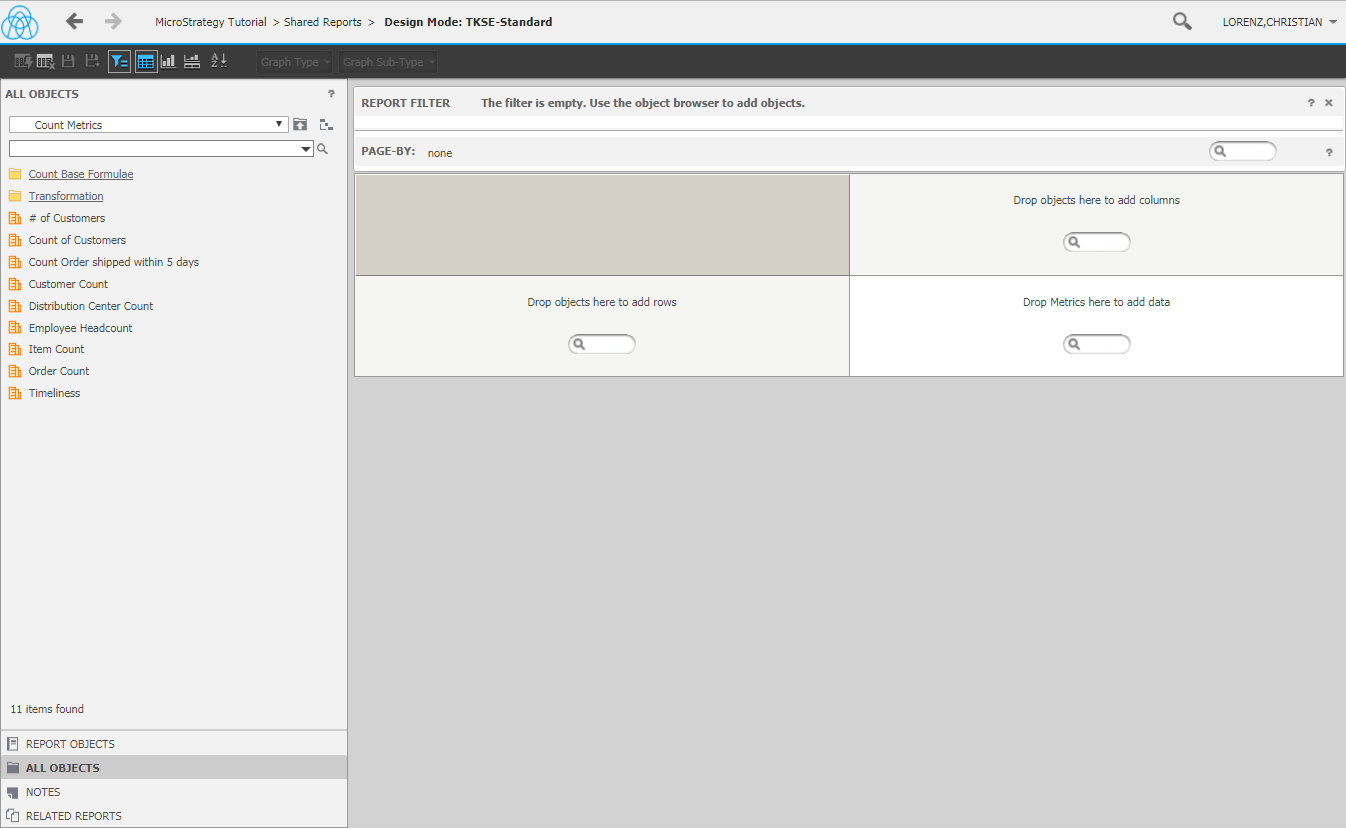Image resolution: width=1346 pixels, height=829 pixels.
Task: Go back with the left arrow
Action: pyautogui.click(x=74, y=21)
